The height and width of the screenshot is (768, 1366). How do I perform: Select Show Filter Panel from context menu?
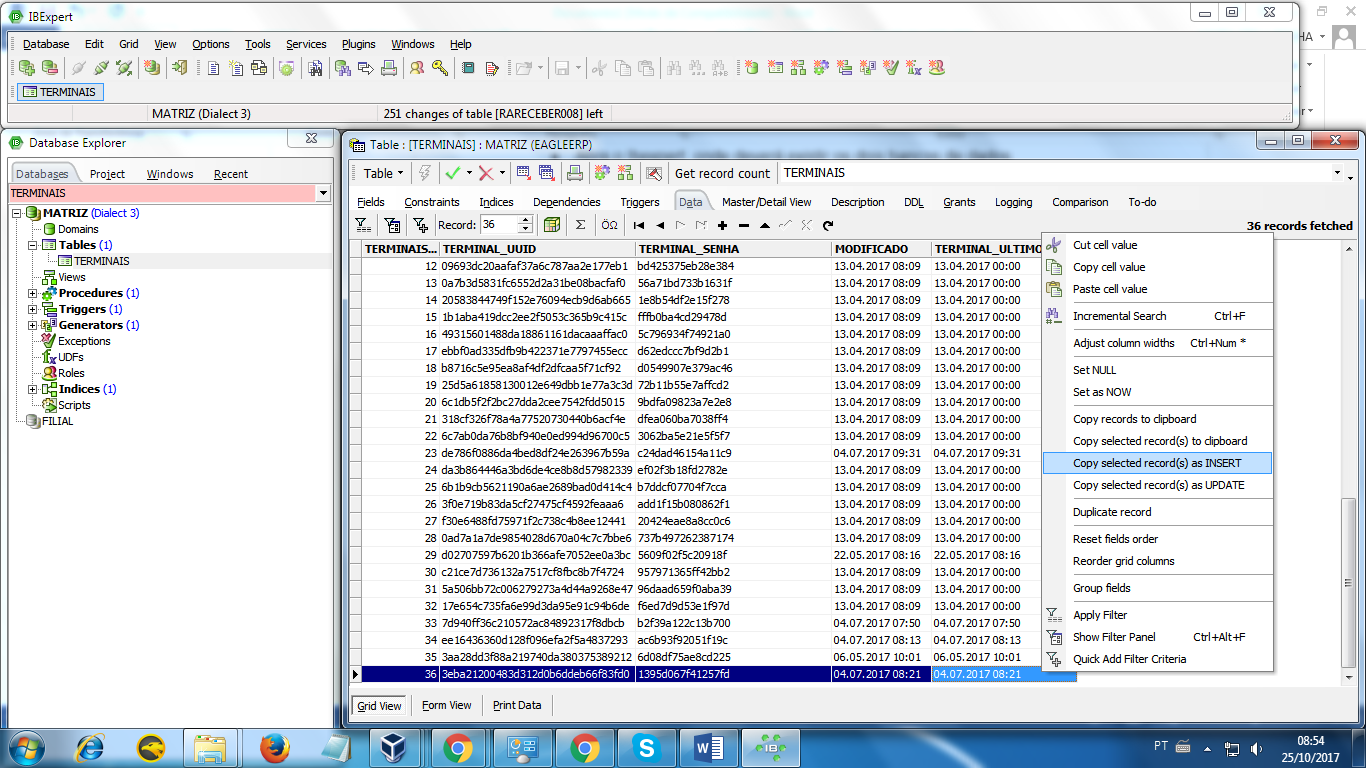(x=1157, y=637)
